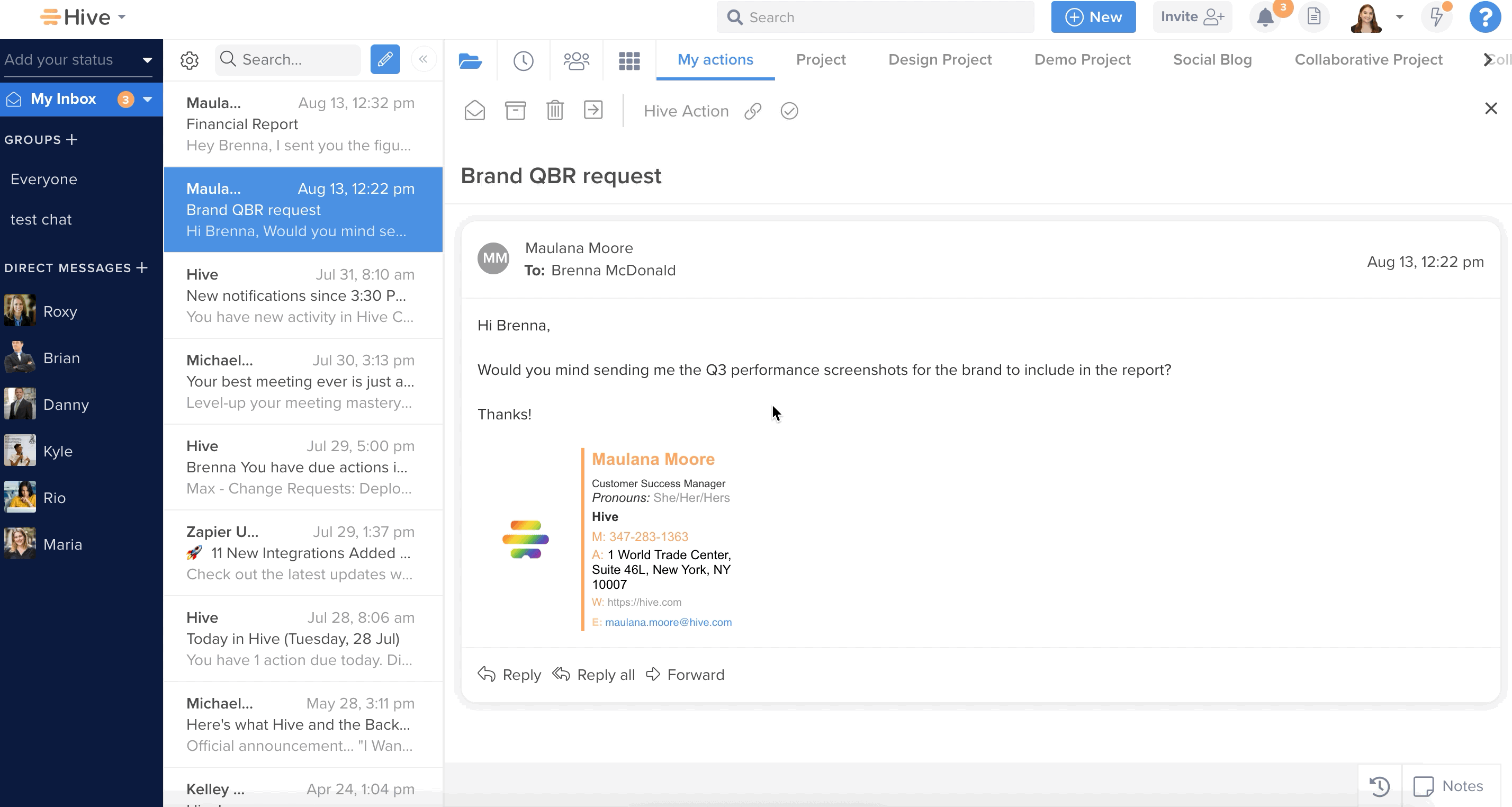Open the Hive workspace dropdown arrow
This screenshot has height=807, width=1512.
click(122, 17)
